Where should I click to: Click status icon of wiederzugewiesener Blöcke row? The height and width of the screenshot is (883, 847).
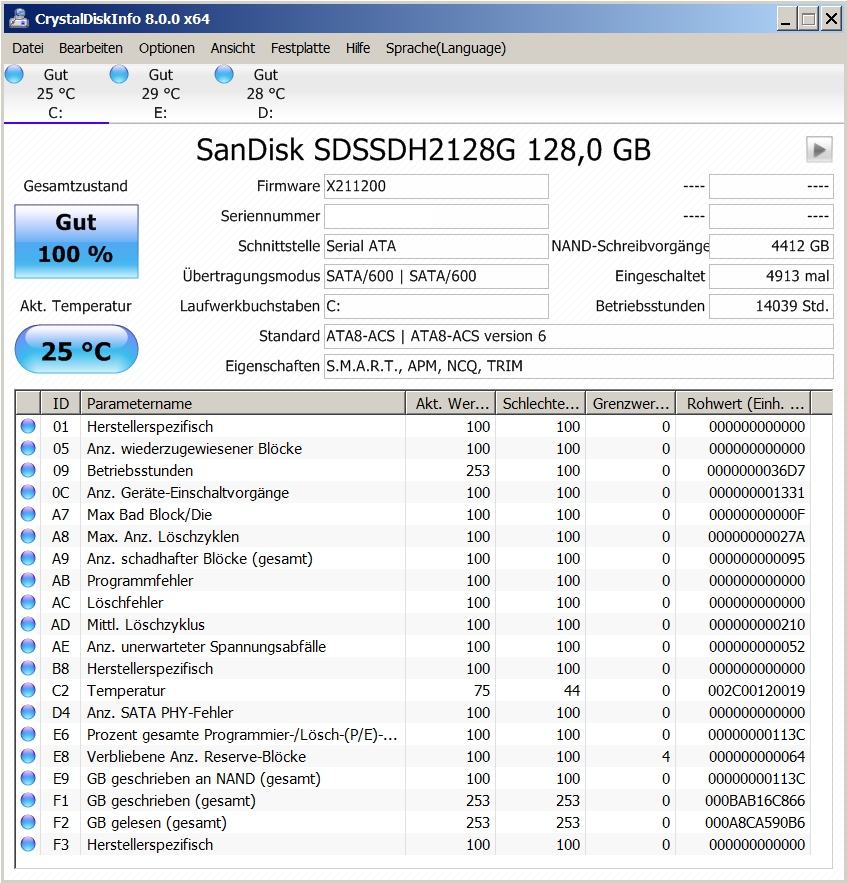pos(28,448)
